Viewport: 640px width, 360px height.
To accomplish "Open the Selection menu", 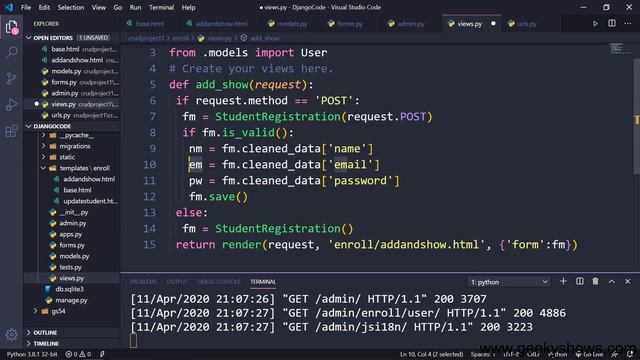I will pyautogui.click(x=71, y=7).
